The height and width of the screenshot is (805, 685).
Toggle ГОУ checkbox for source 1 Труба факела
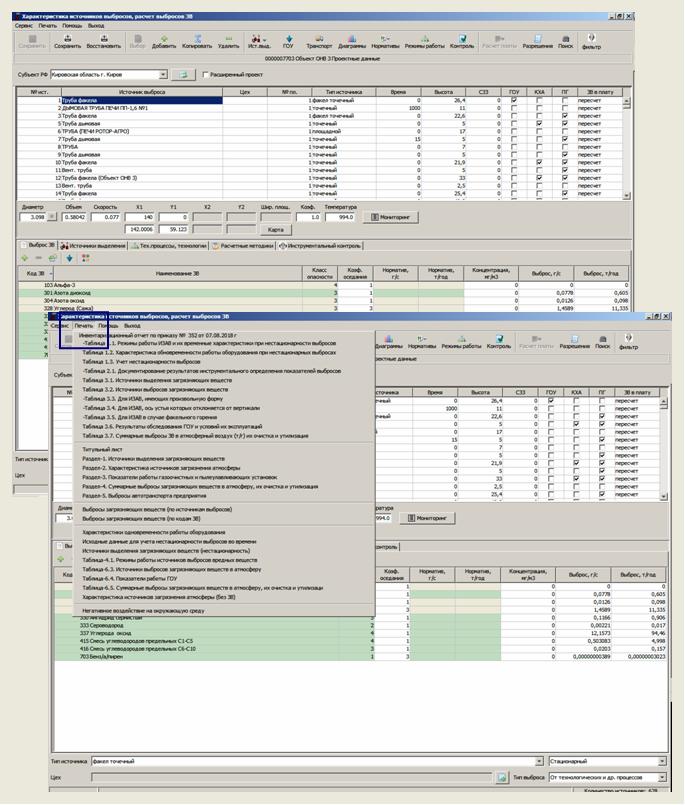tap(514, 101)
